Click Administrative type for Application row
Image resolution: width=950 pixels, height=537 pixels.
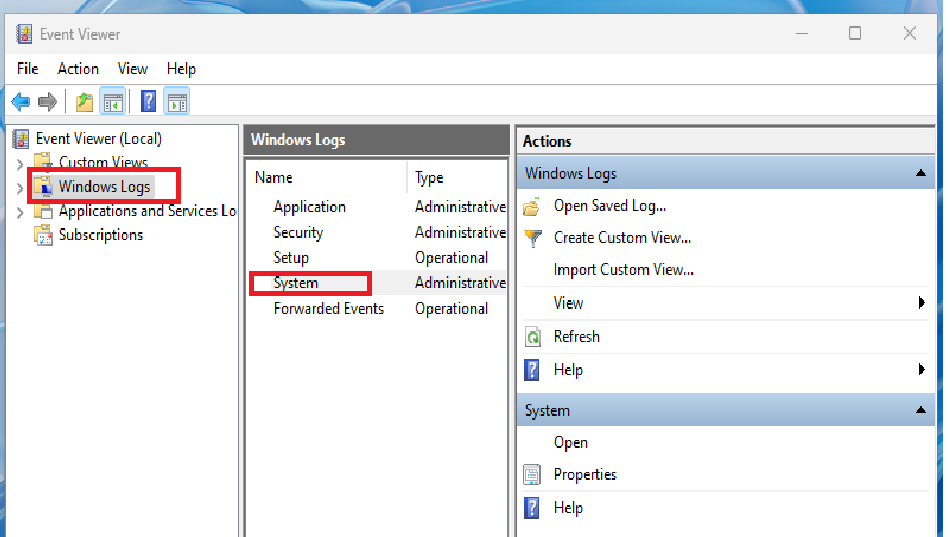[x=460, y=207]
